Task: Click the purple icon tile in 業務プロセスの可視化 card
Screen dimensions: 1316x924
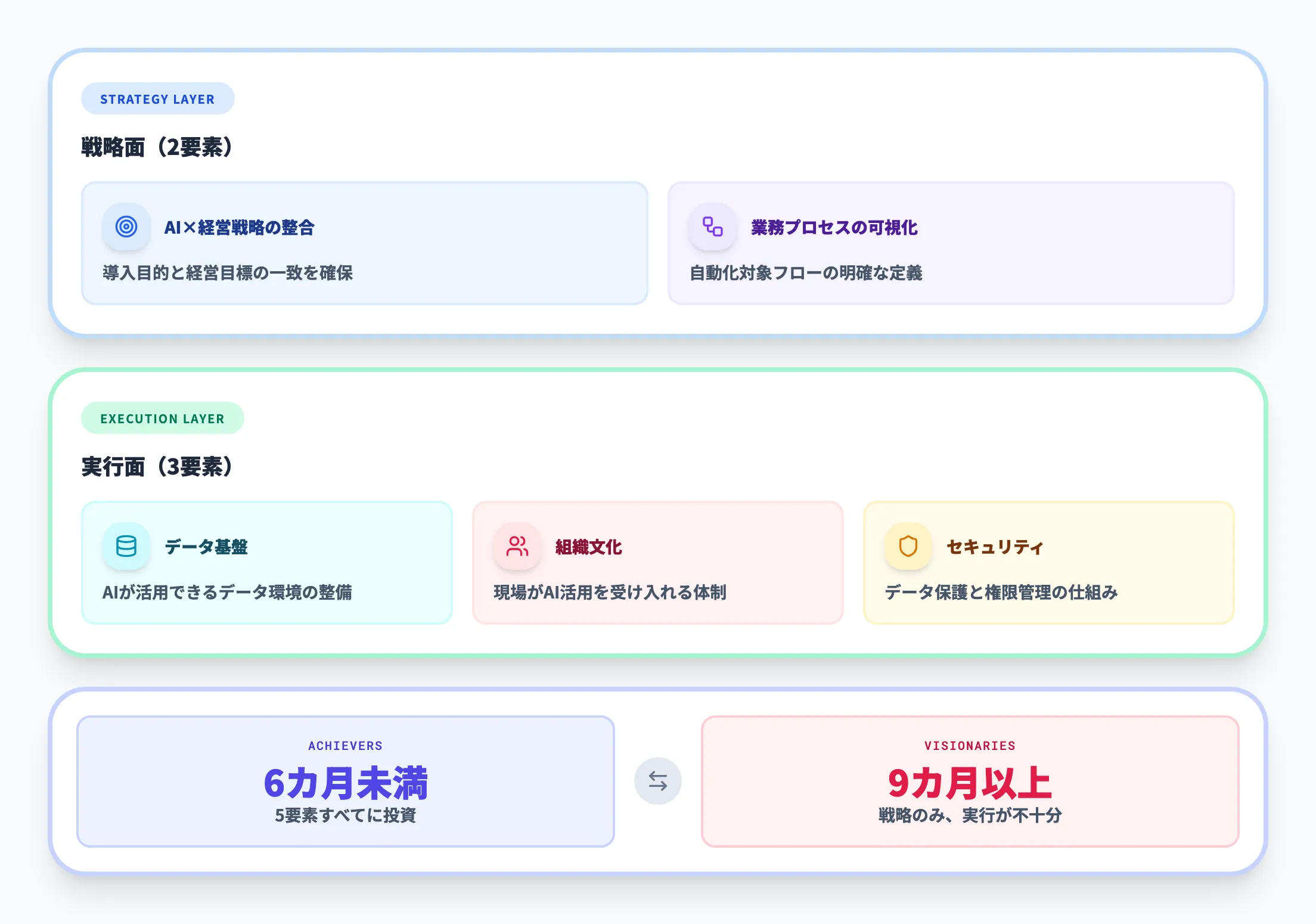Action: 712,227
